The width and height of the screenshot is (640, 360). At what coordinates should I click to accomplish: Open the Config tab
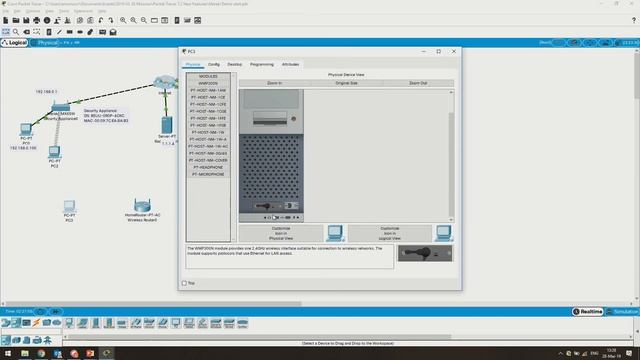pyautogui.click(x=213, y=64)
